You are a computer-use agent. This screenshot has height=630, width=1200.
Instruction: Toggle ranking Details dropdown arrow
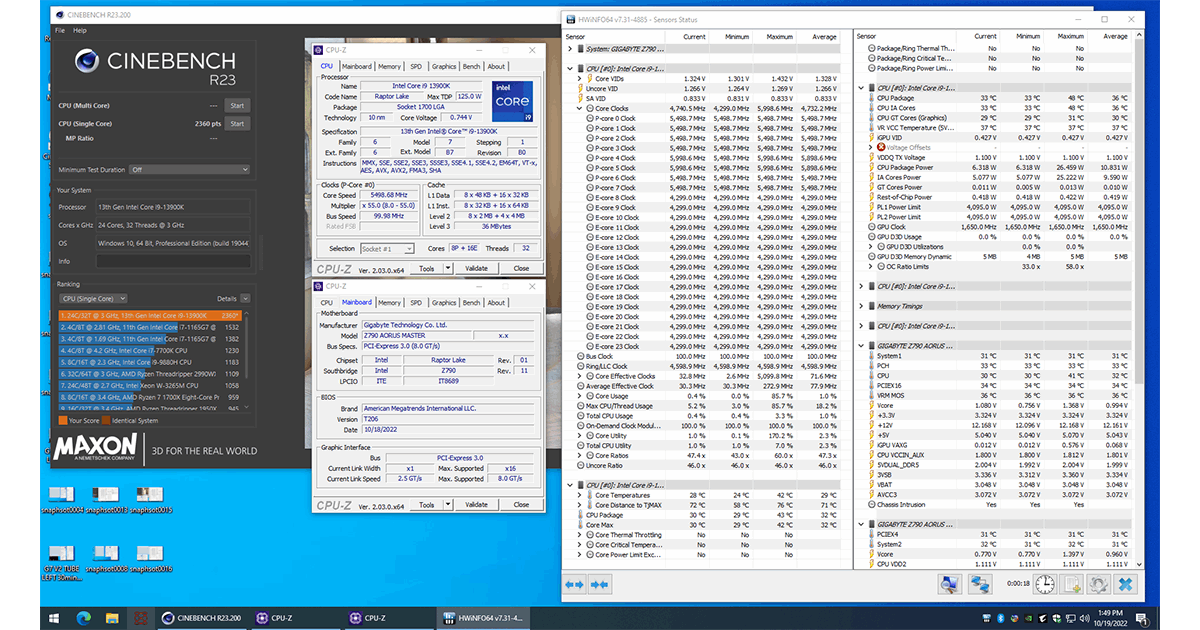244,298
